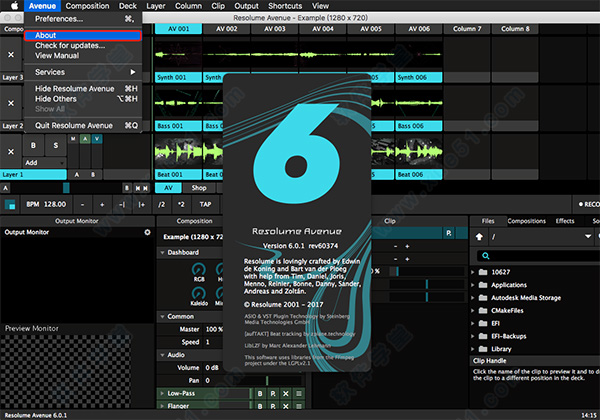The width and height of the screenshot is (600, 420).
Task: Click the file browser search icon
Action: click(x=486, y=256)
